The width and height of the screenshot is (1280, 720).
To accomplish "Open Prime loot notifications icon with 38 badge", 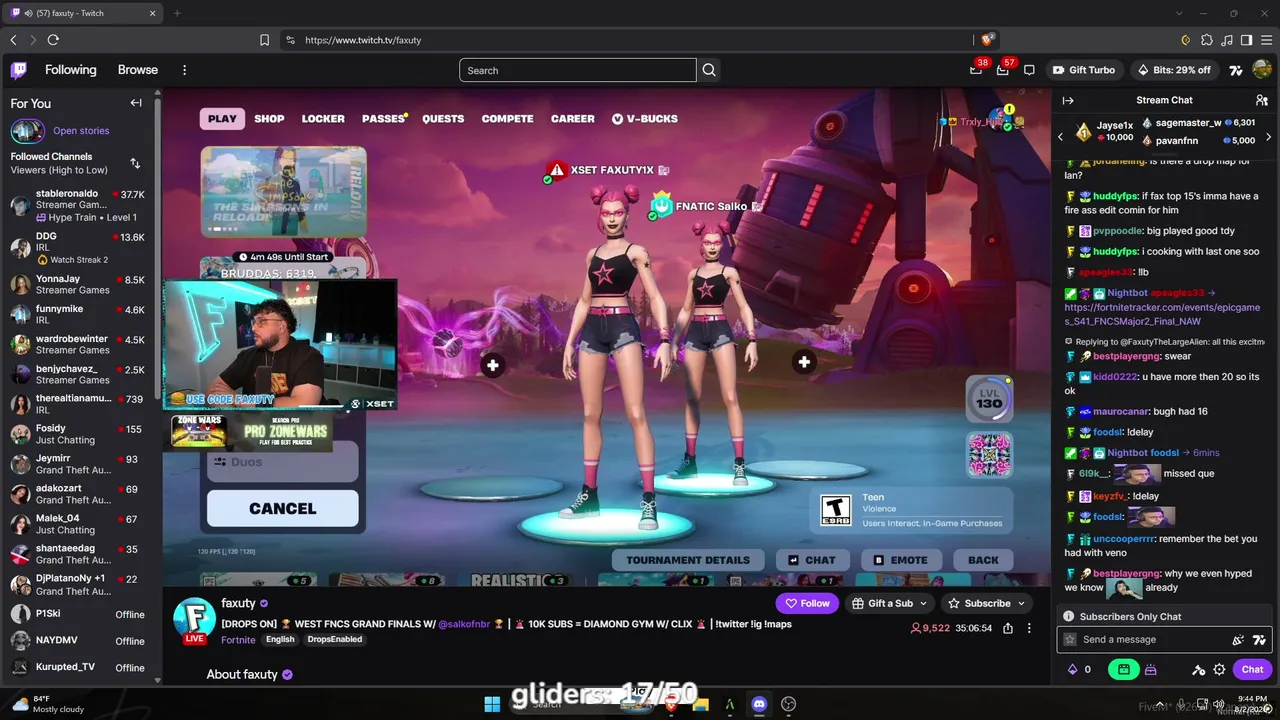I will [976, 69].
